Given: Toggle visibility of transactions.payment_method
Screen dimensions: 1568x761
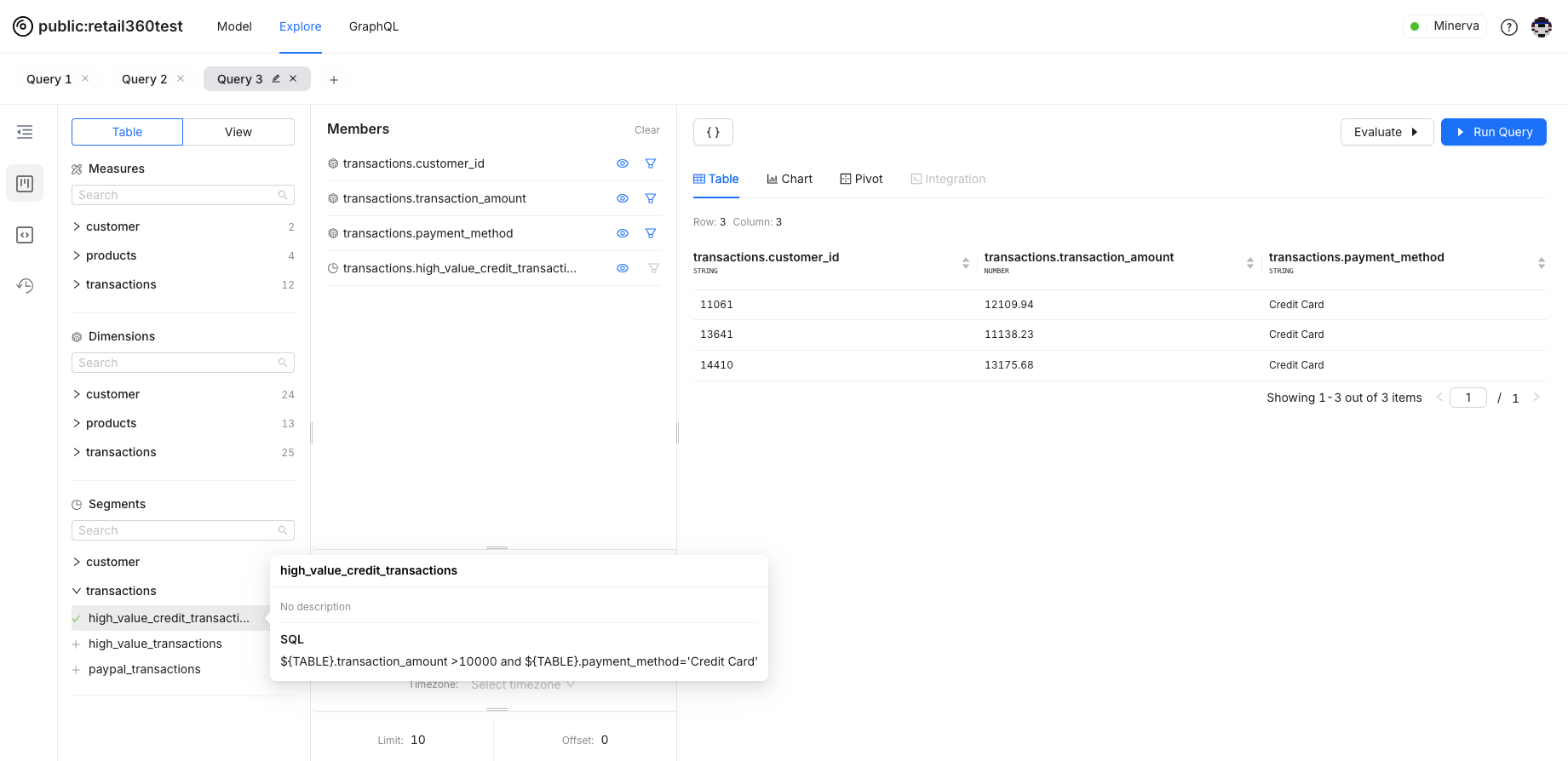Looking at the screenshot, I should point(623,233).
